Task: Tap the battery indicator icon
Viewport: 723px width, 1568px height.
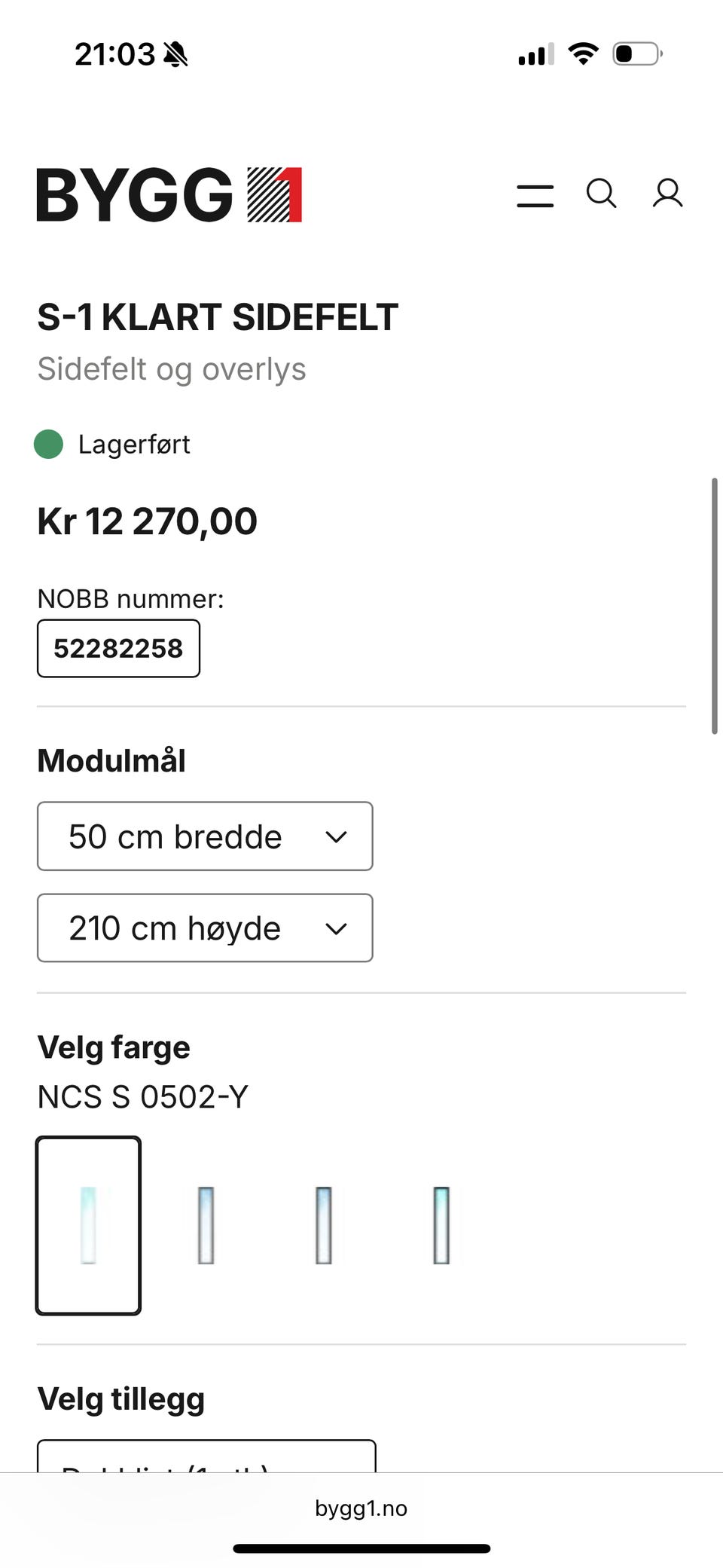Action: (637, 53)
